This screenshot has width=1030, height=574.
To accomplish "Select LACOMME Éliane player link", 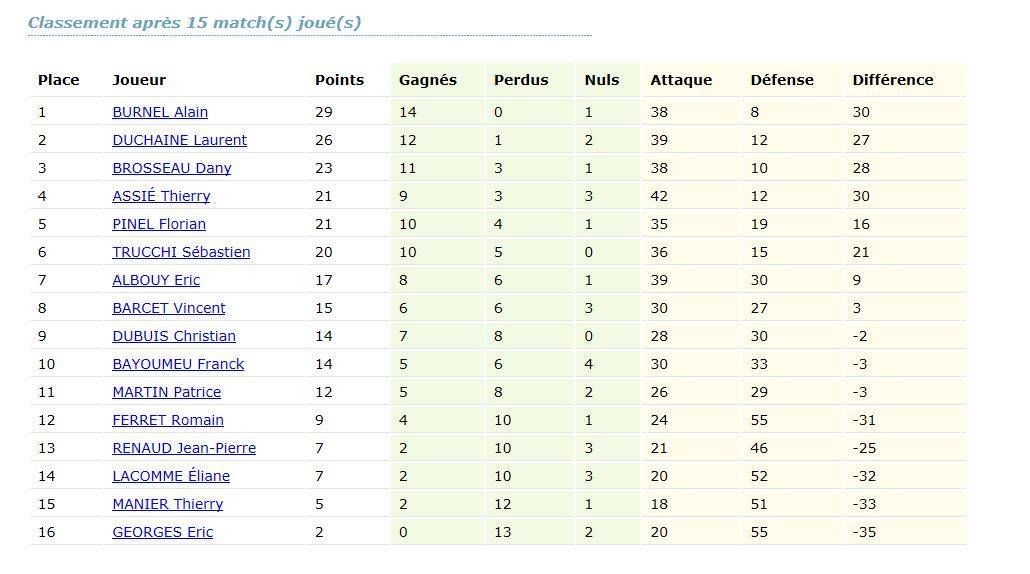I will point(171,476).
